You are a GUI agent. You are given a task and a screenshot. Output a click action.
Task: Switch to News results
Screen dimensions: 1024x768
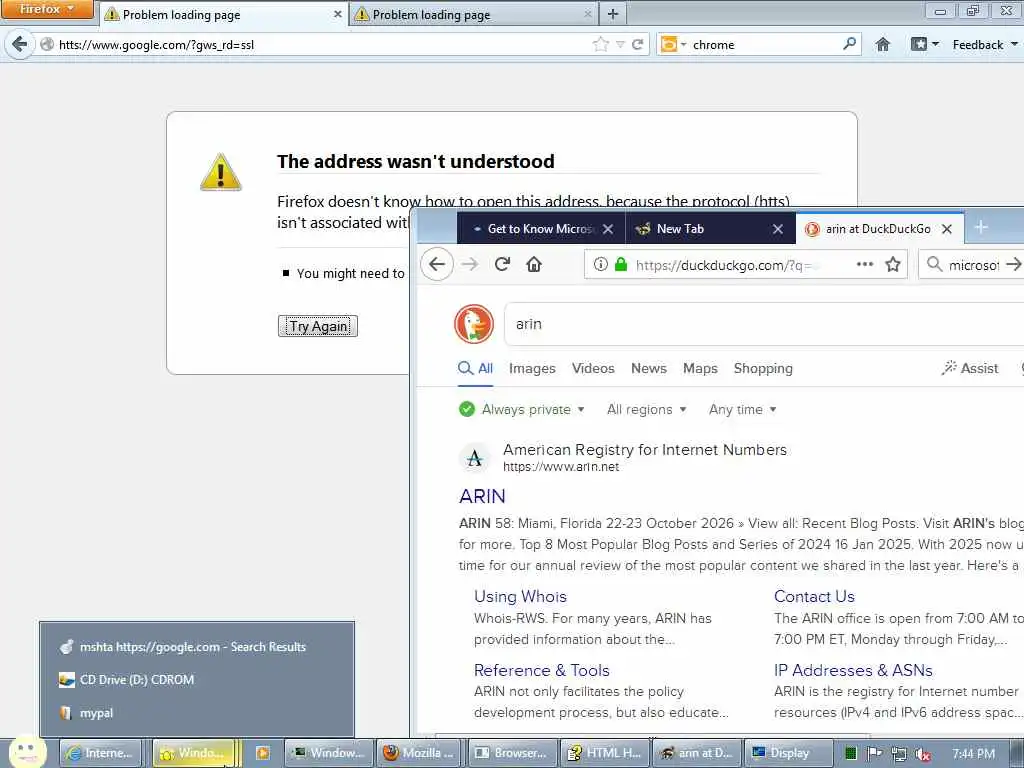648,368
